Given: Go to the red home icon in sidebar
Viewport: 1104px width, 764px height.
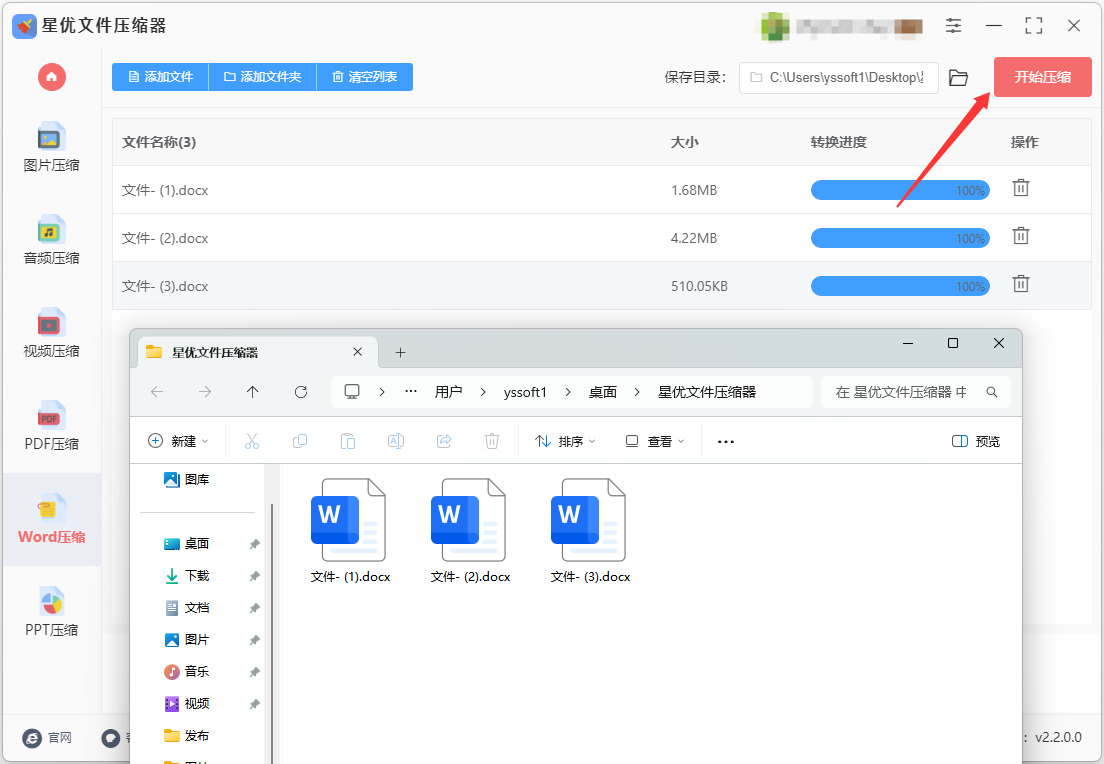Looking at the screenshot, I should pyautogui.click(x=51, y=77).
